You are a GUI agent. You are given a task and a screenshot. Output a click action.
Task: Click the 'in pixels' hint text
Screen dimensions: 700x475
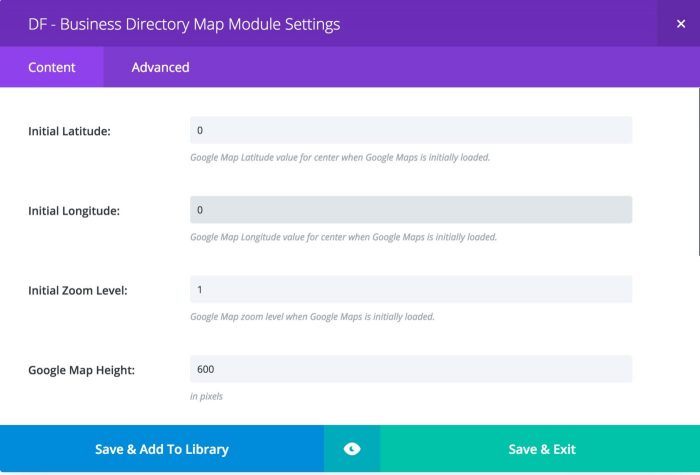206,396
